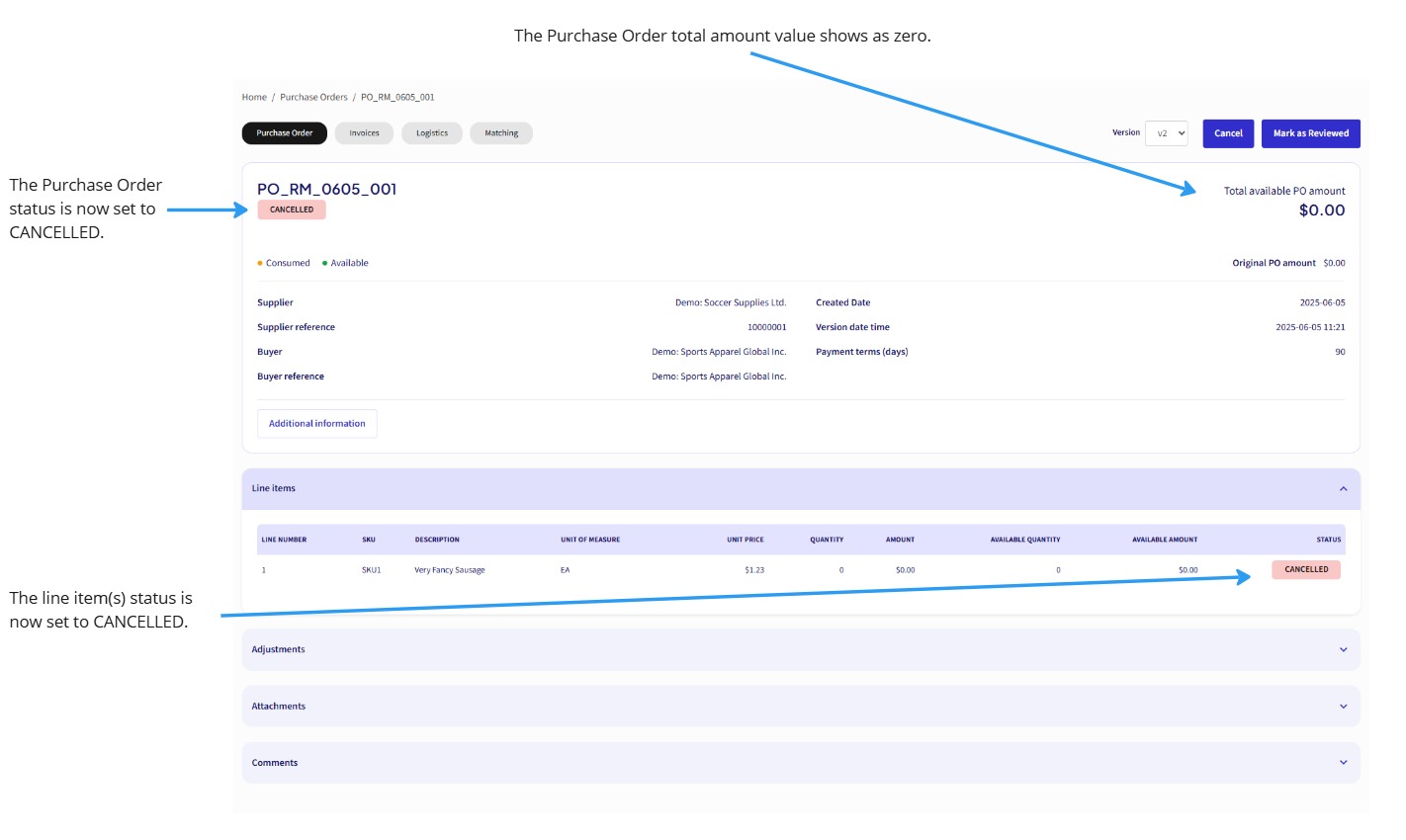Image resolution: width=1406 pixels, height=840 pixels.
Task: Click the CANCELLED badge on line item 1
Action: coord(1305,569)
